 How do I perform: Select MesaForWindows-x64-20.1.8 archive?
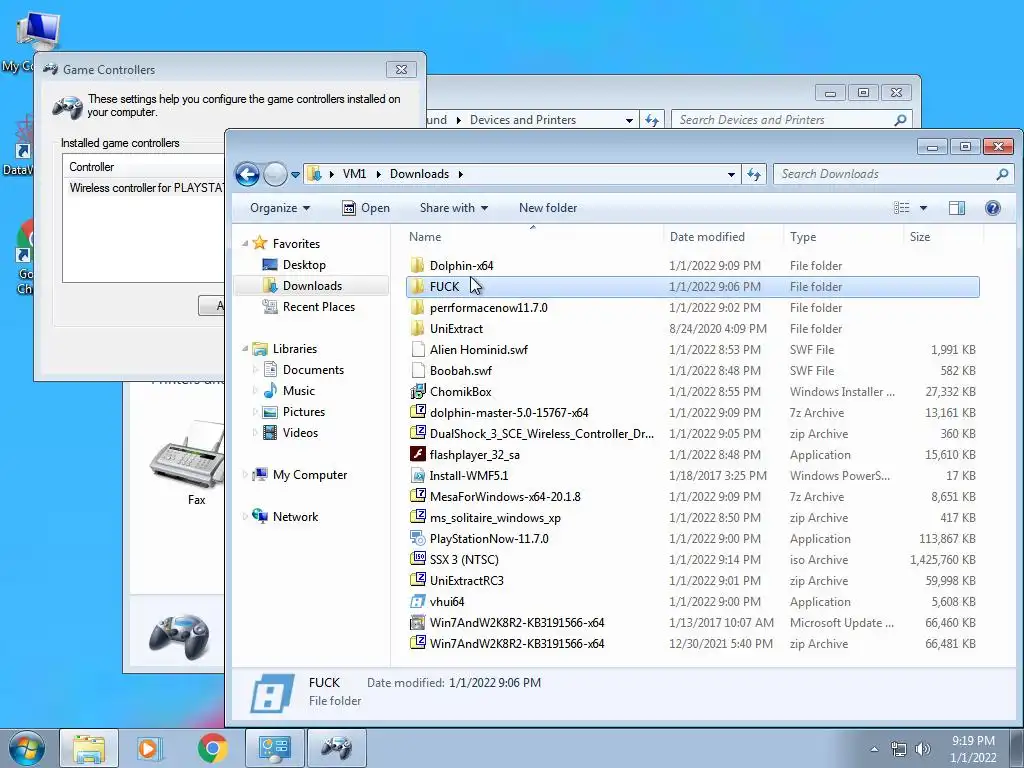pos(692,496)
